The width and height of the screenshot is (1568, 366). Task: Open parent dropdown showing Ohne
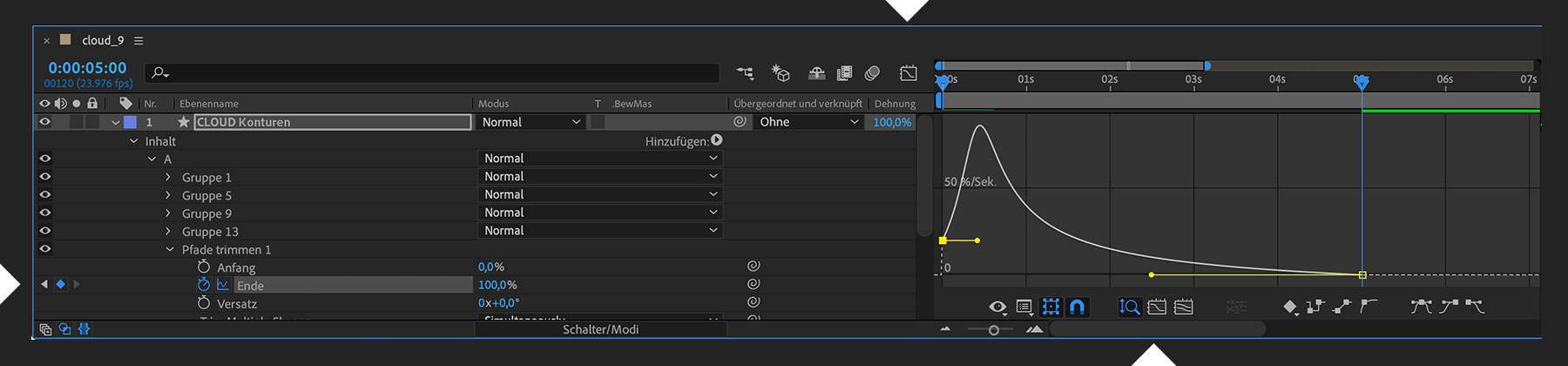808,122
